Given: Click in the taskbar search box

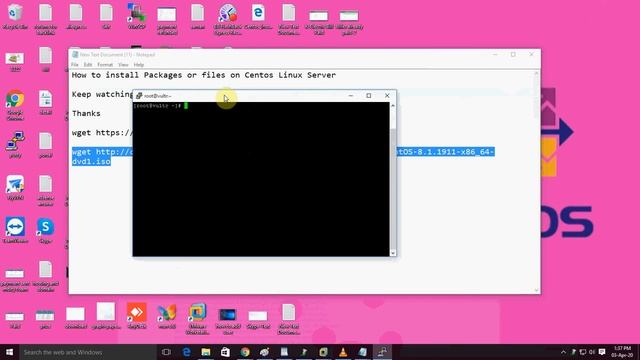Looking at the screenshot, I should (87, 352).
